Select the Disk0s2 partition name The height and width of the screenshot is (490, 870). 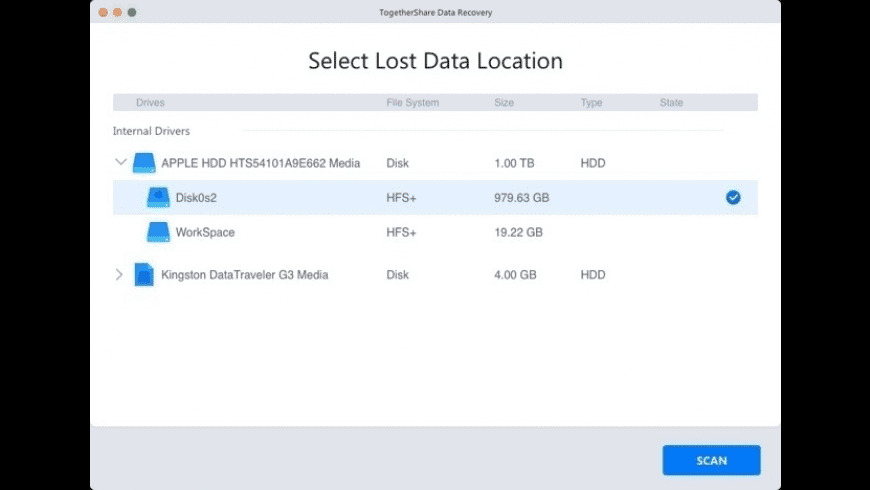coord(204,198)
